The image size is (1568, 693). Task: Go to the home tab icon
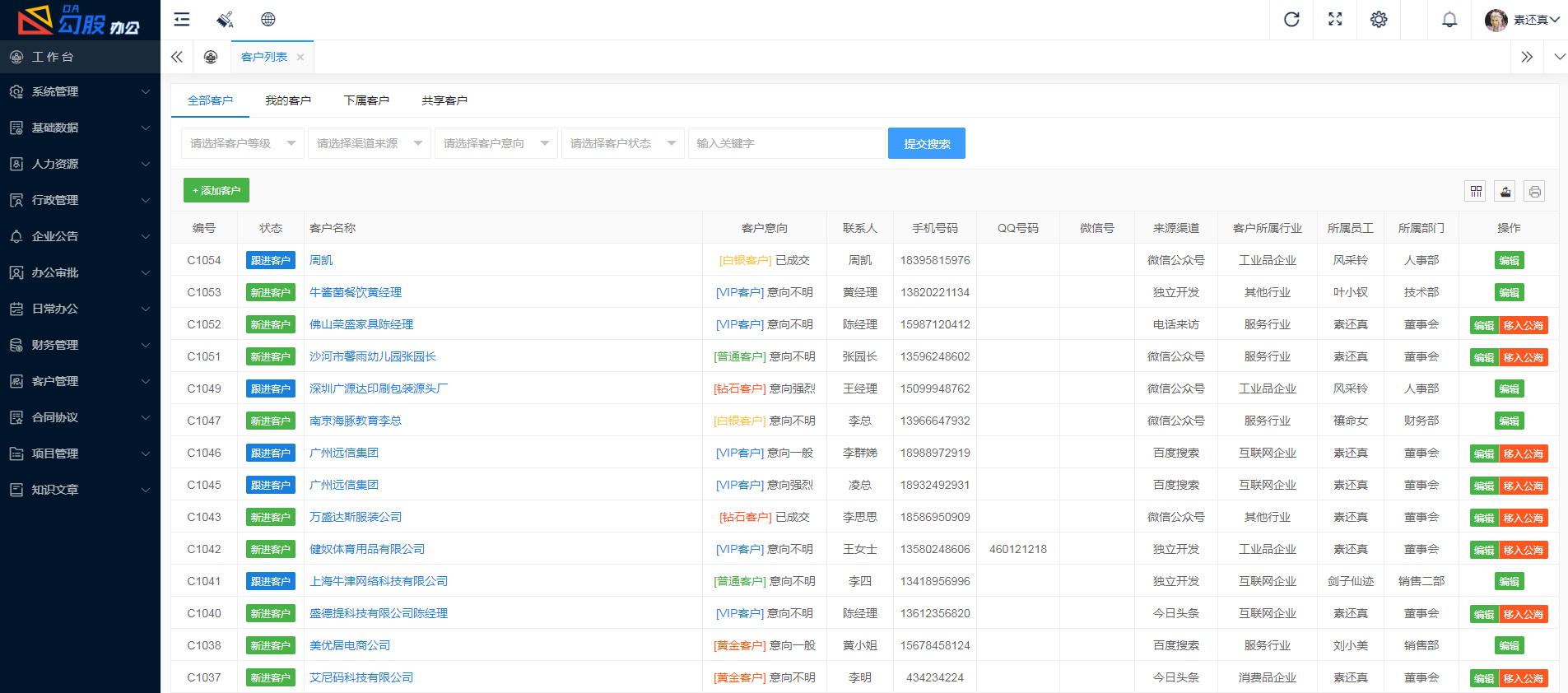(211, 57)
